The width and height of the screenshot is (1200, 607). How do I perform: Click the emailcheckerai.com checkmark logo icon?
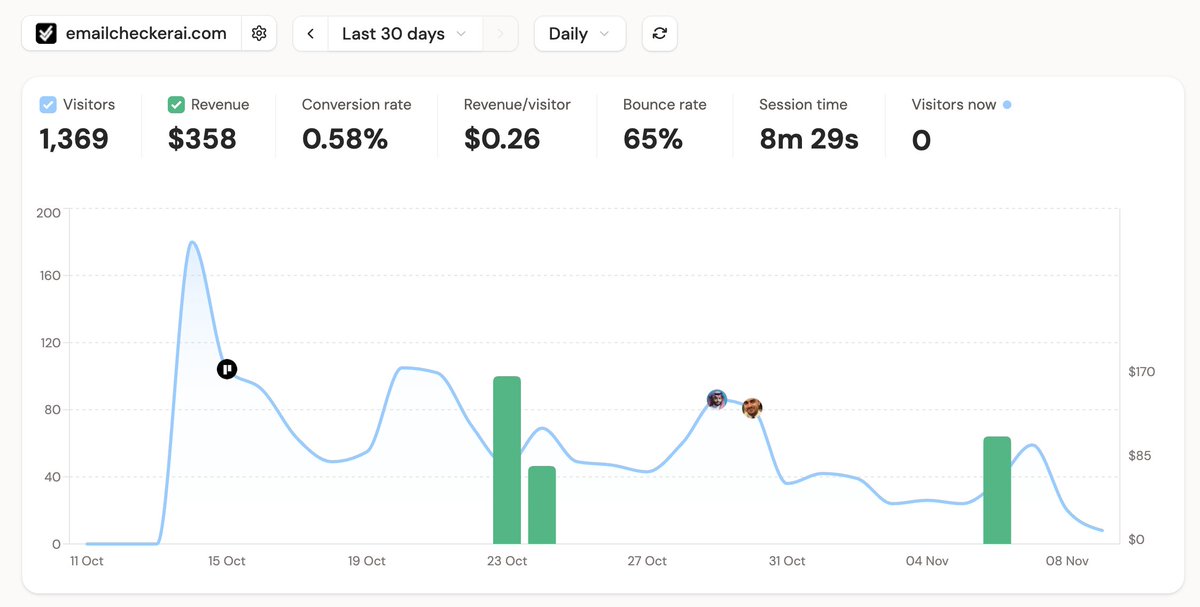[45, 33]
